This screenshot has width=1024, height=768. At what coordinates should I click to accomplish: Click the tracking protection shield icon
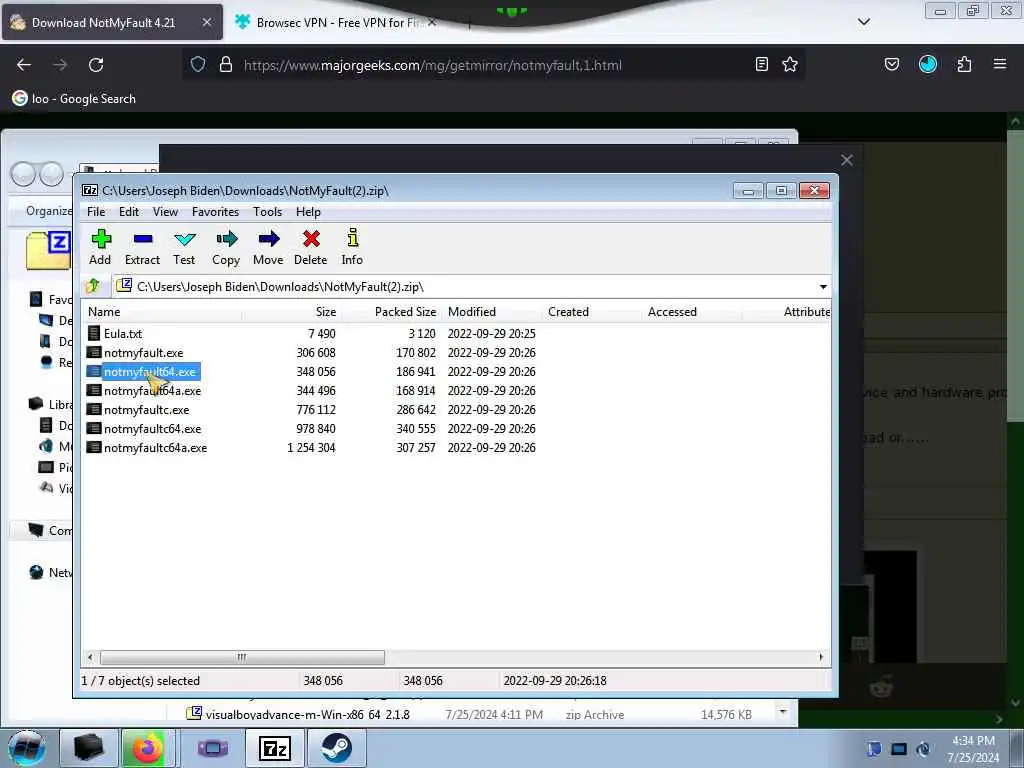point(198,64)
